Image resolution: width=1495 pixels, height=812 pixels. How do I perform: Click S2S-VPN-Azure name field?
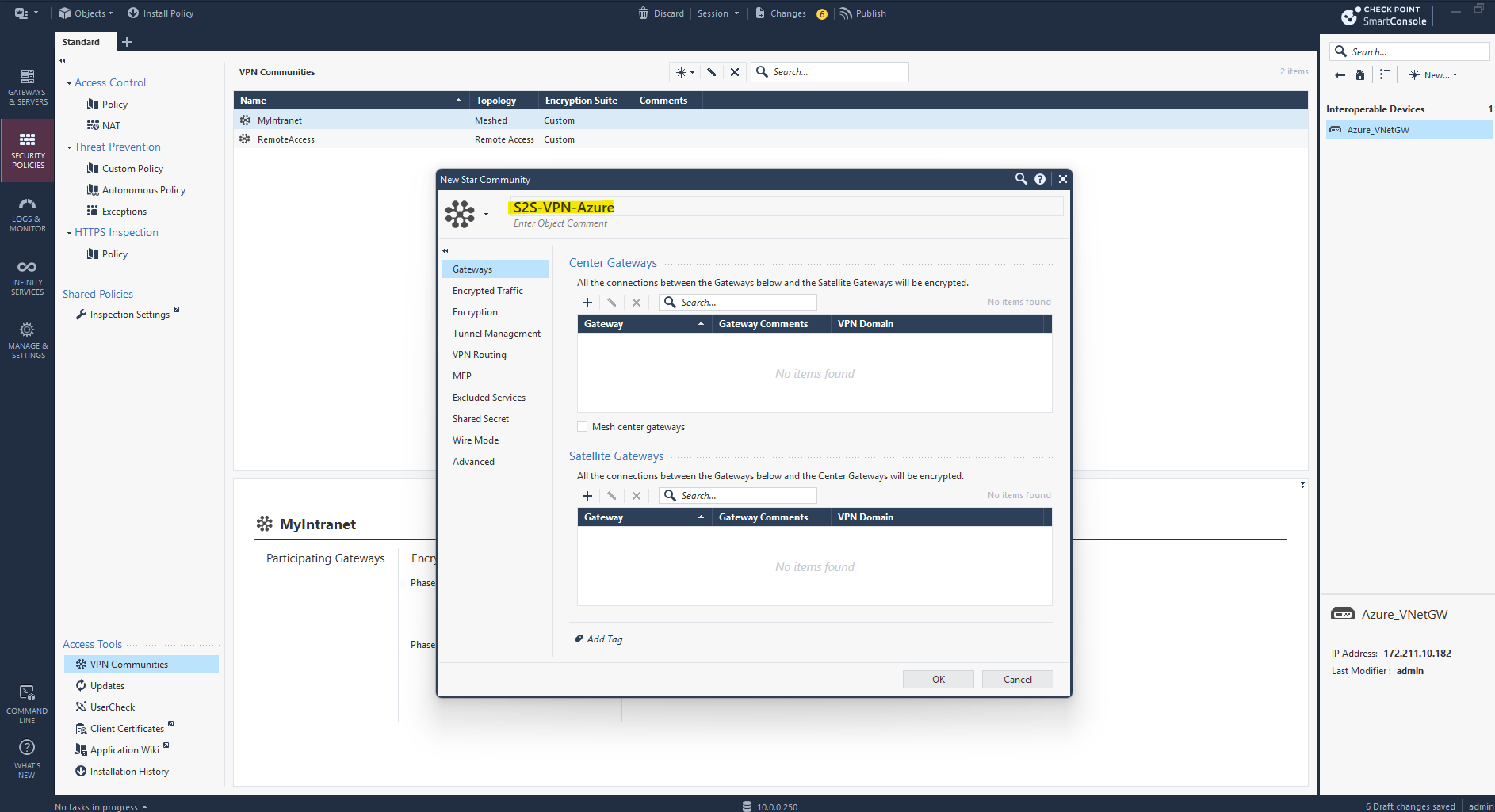(x=785, y=208)
